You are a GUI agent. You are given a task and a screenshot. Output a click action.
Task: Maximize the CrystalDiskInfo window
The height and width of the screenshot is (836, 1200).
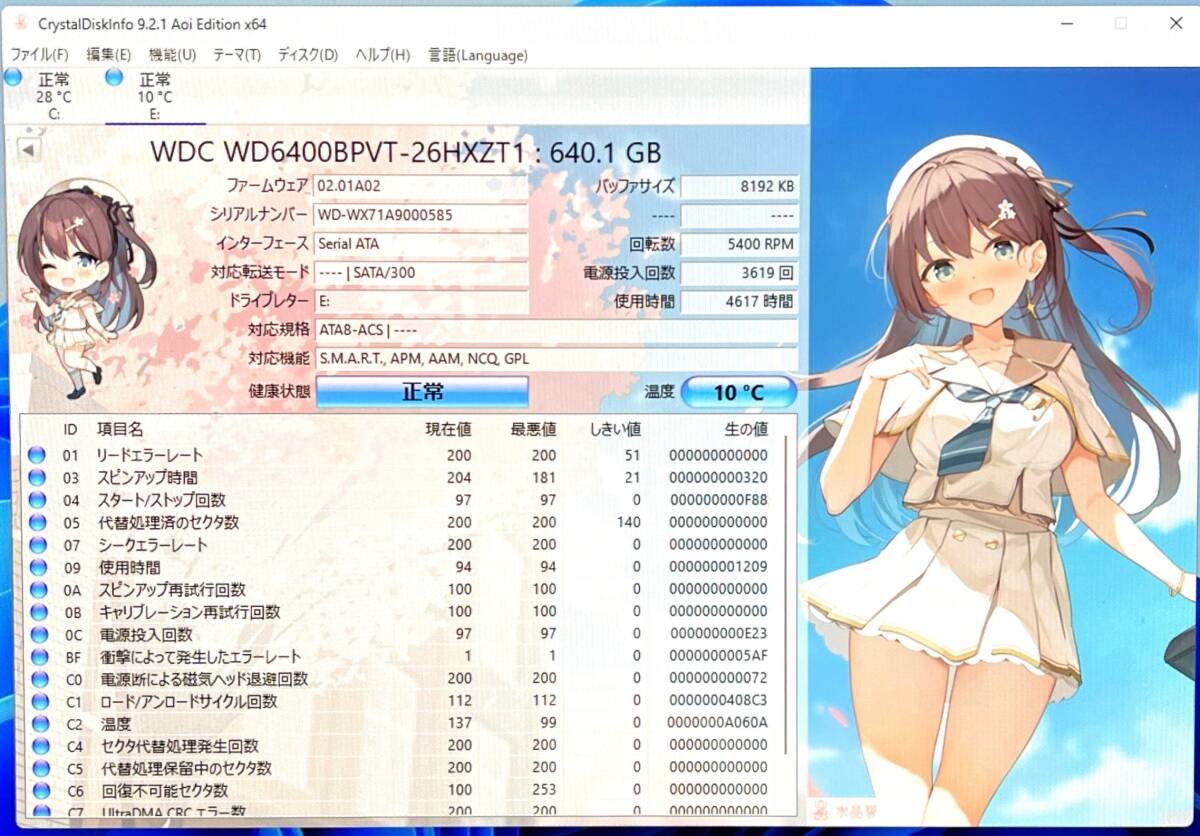click(x=1121, y=22)
